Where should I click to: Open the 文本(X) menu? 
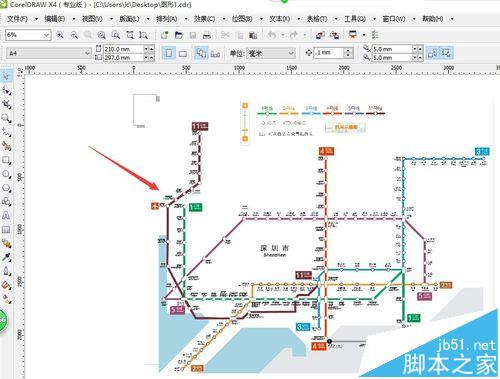pyautogui.click(x=279, y=19)
